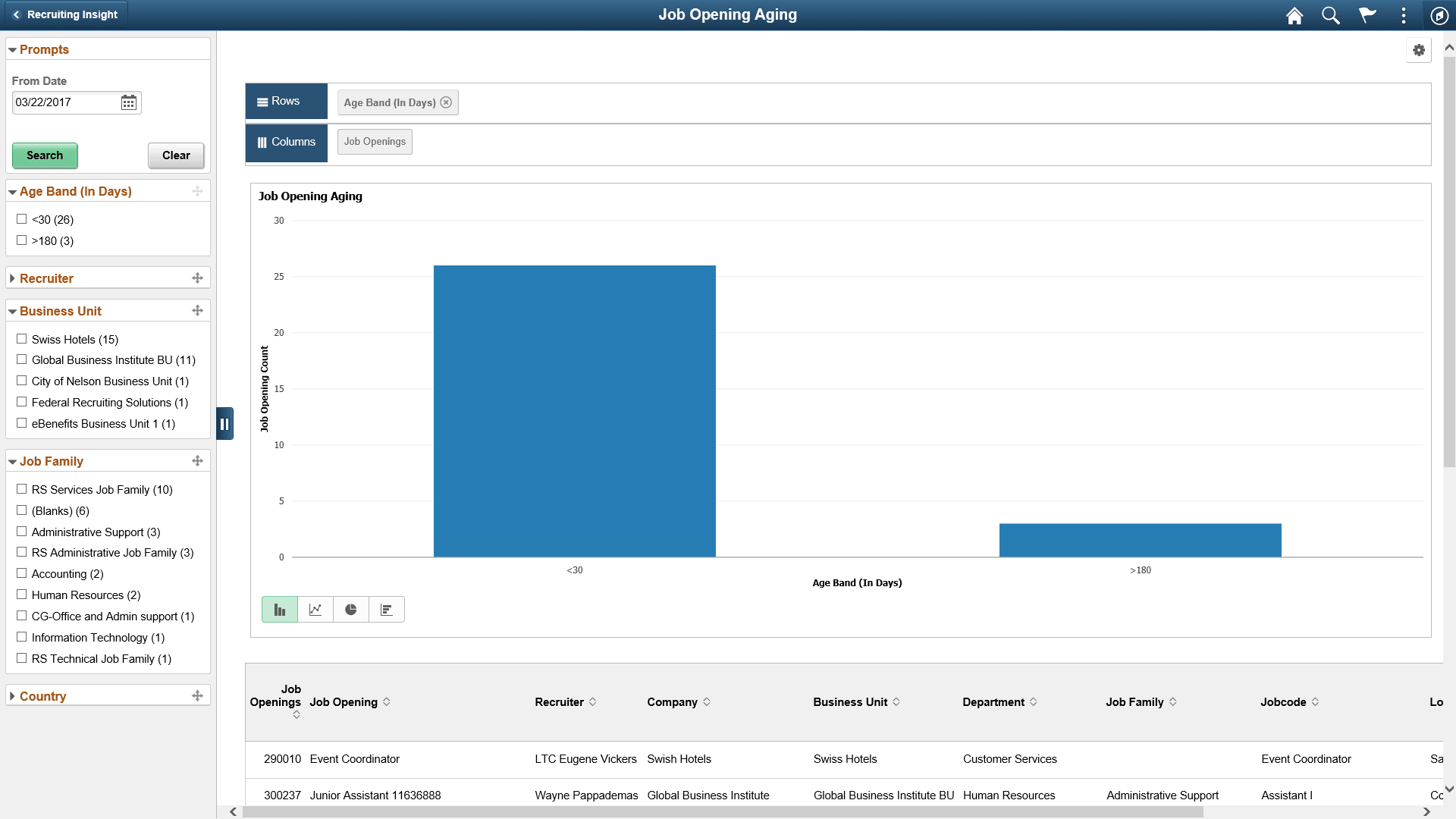Expand the Recruiter facet
1456x819 pixels.
46,278
